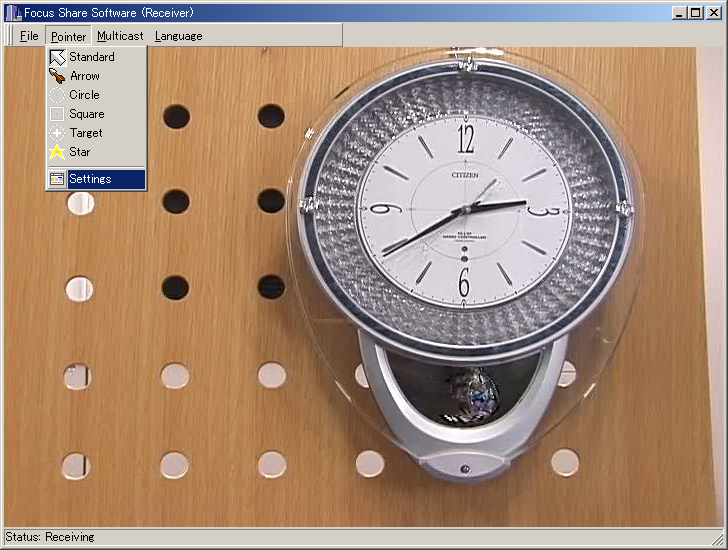Select the Standard pointer cursor icon

pyautogui.click(x=57, y=57)
